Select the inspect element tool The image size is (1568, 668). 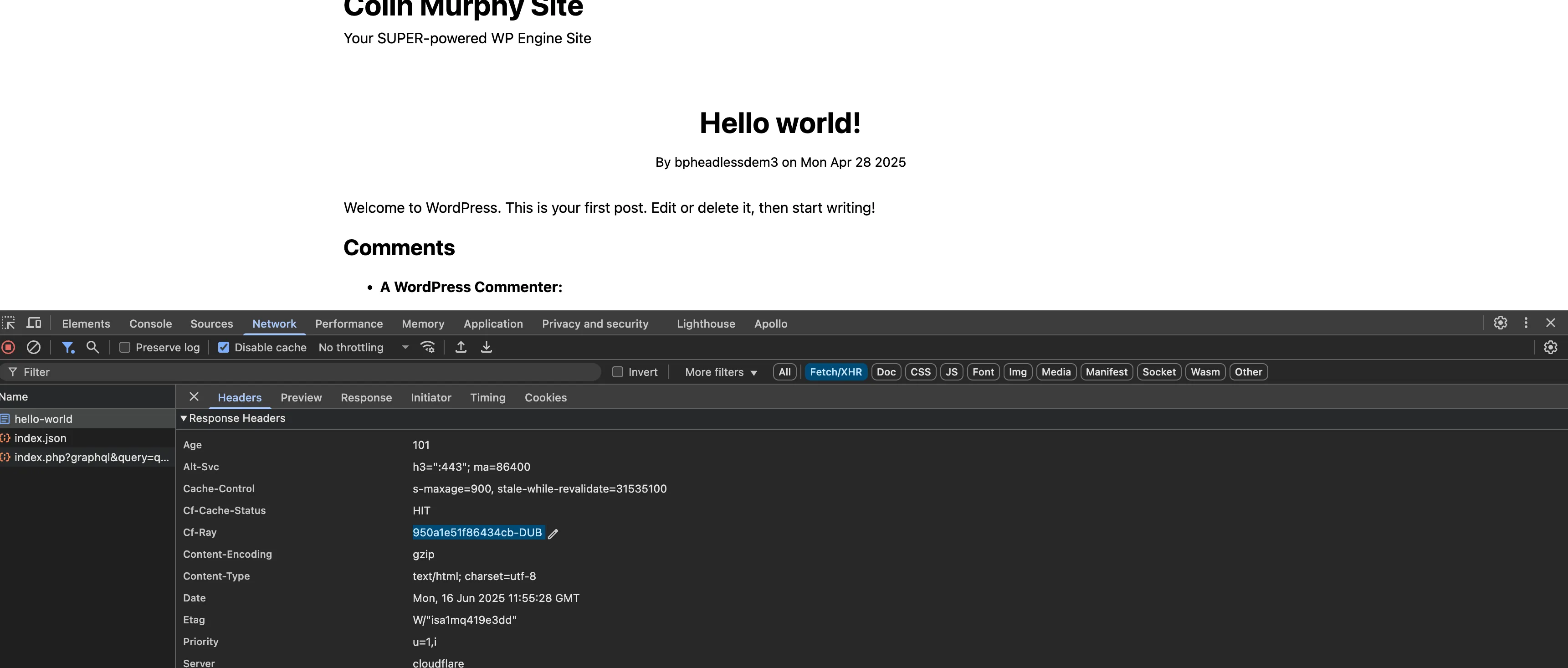pos(9,324)
